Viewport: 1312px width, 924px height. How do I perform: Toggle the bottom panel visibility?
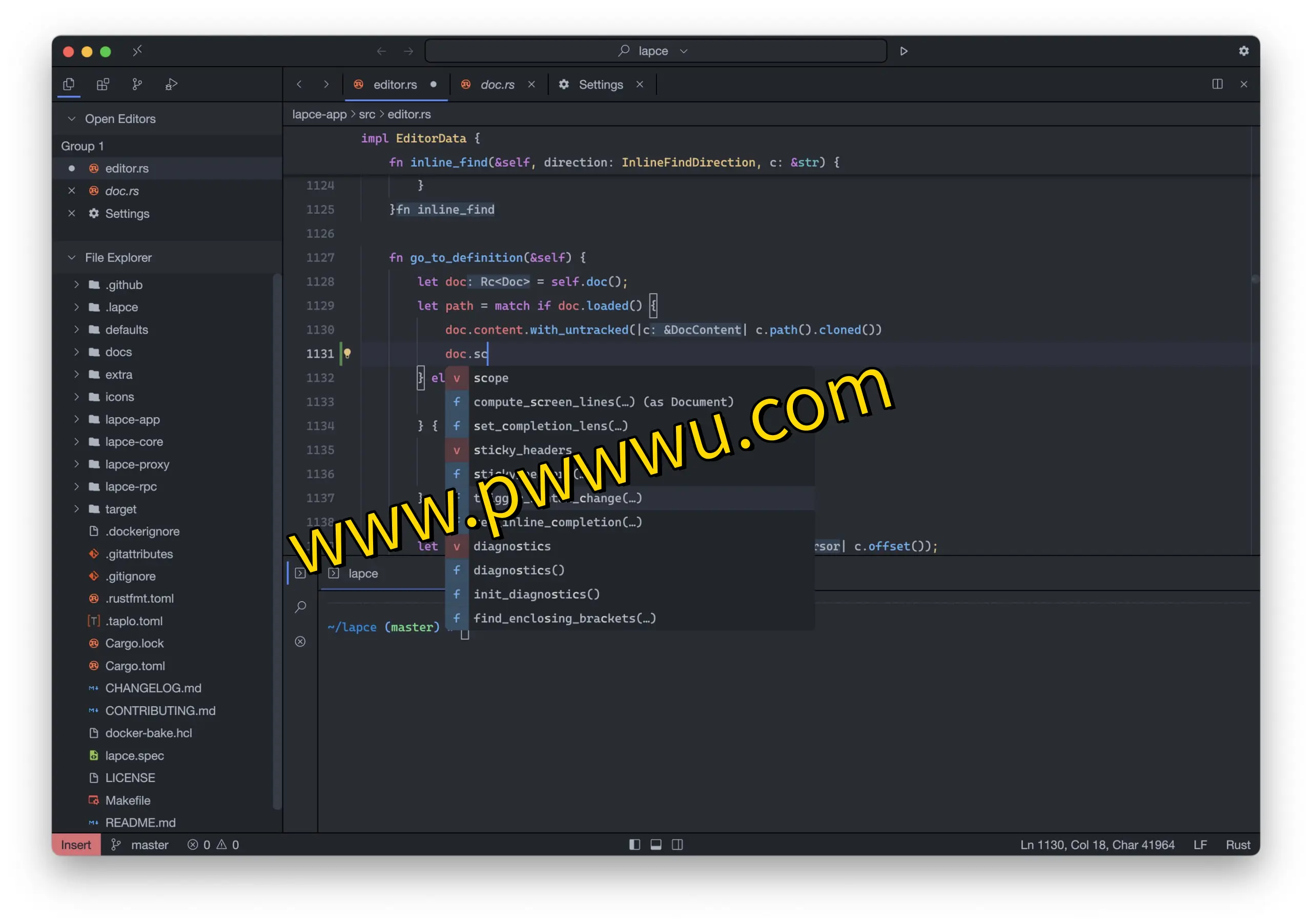(656, 845)
